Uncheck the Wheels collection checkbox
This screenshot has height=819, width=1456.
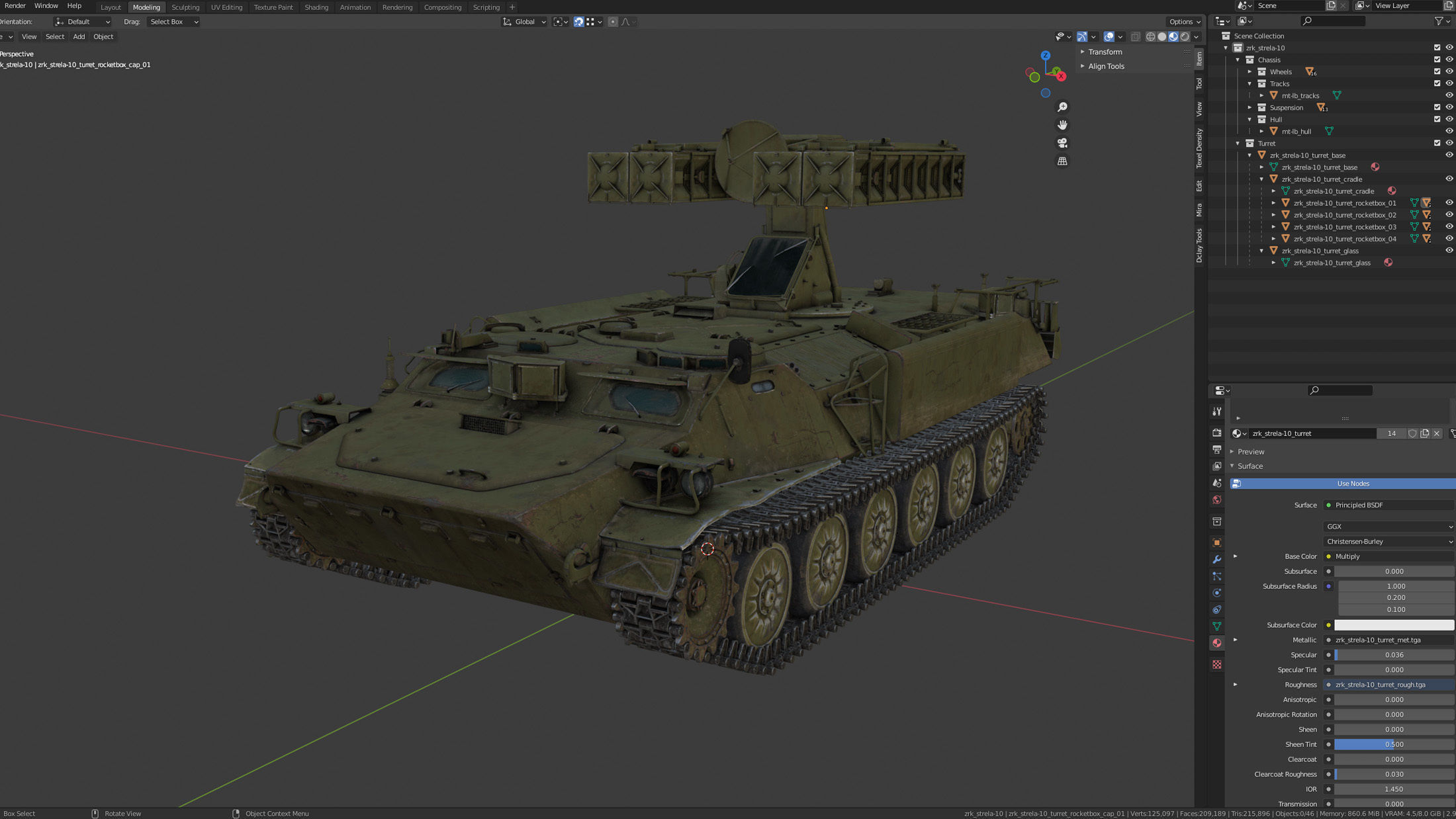pos(1437,71)
